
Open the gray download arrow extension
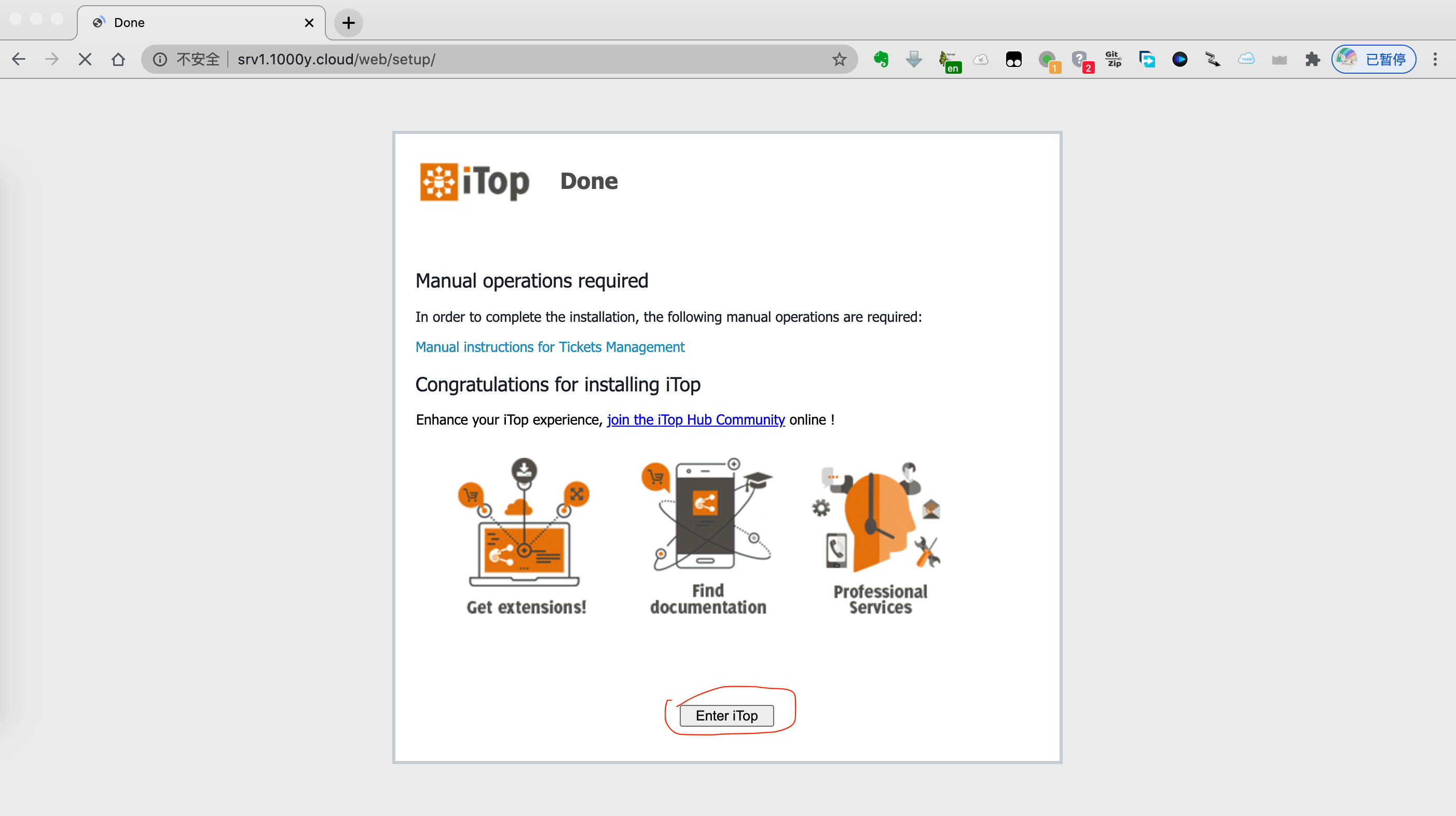914,59
